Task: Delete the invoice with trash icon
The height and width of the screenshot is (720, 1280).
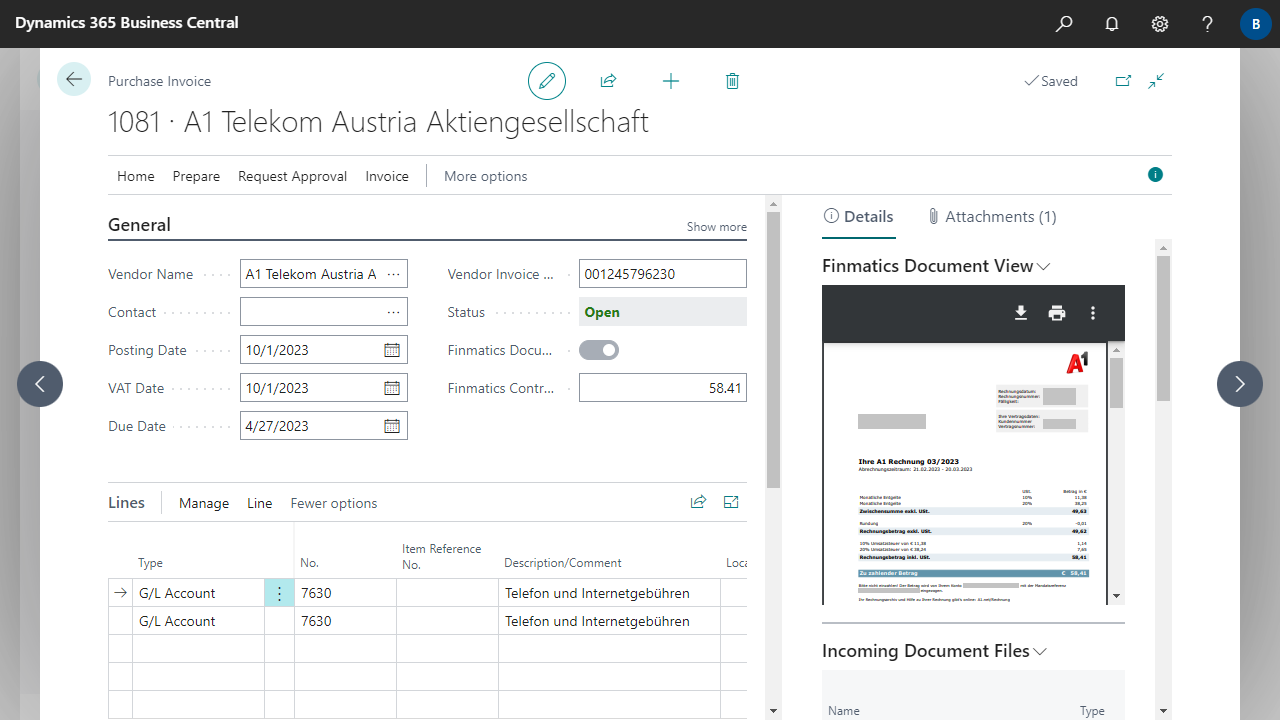Action: [732, 81]
